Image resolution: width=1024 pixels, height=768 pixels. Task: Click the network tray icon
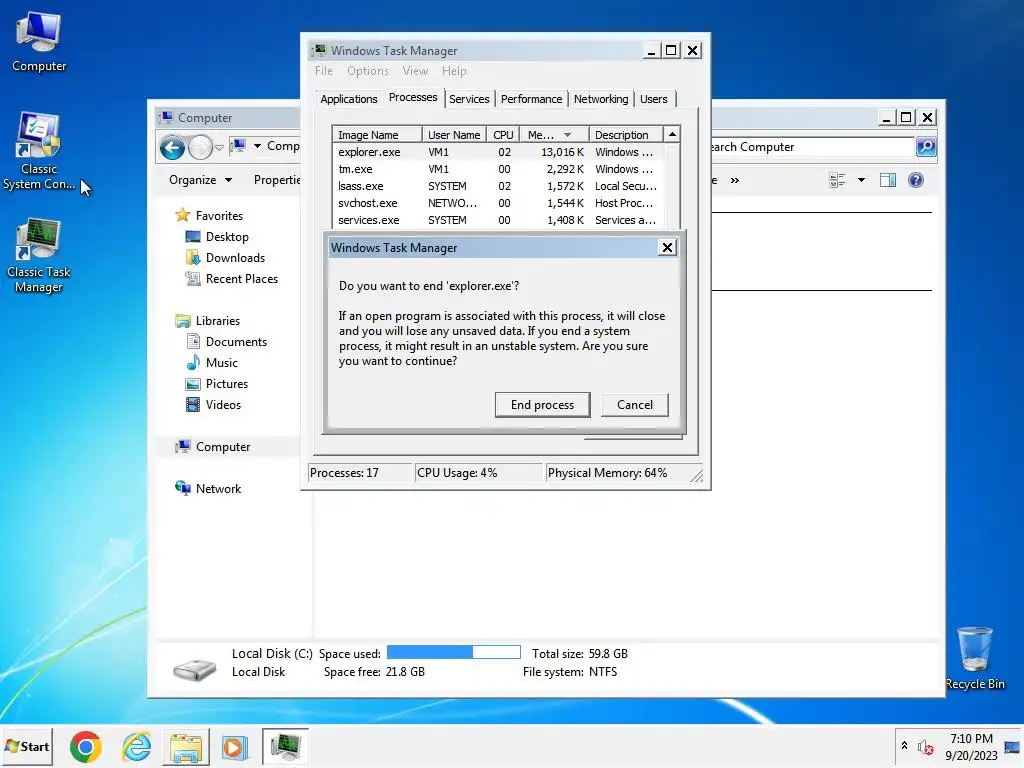1012,747
